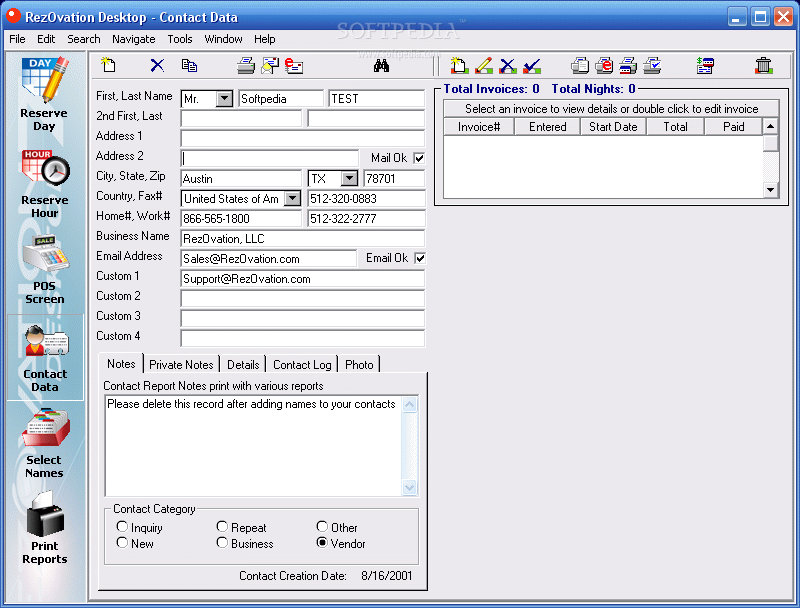Open the Mr. title dropdown
This screenshot has width=800, height=608.
pyautogui.click(x=224, y=98)
